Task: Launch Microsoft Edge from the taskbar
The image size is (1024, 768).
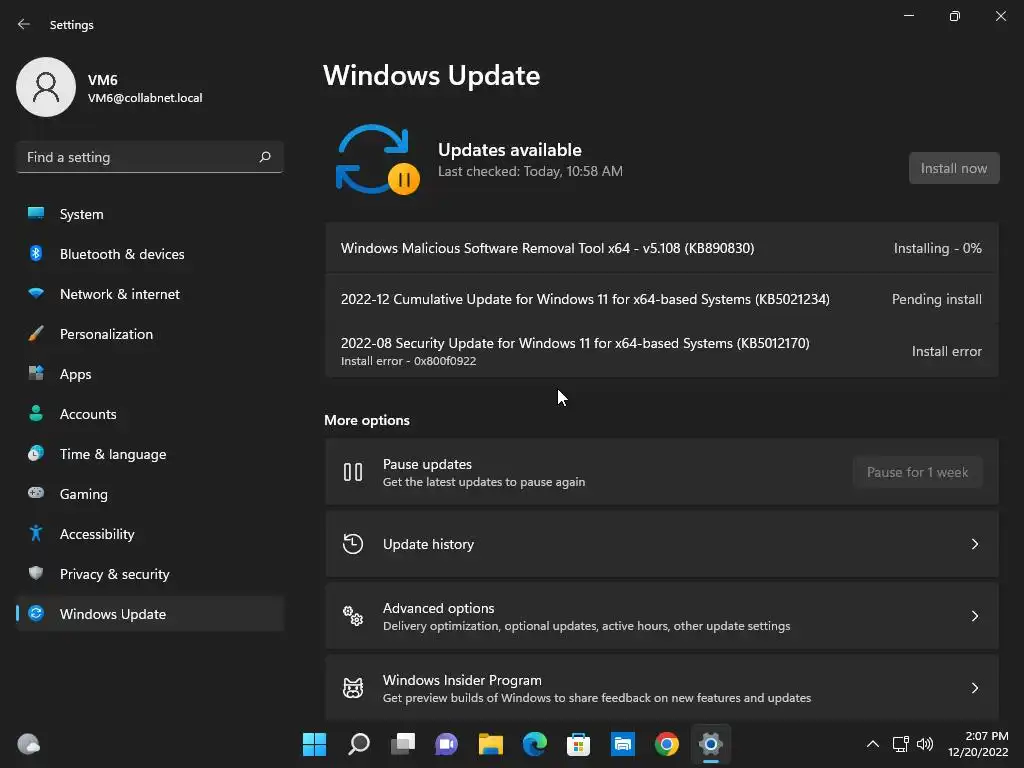Action: click(x=534, y=744)
